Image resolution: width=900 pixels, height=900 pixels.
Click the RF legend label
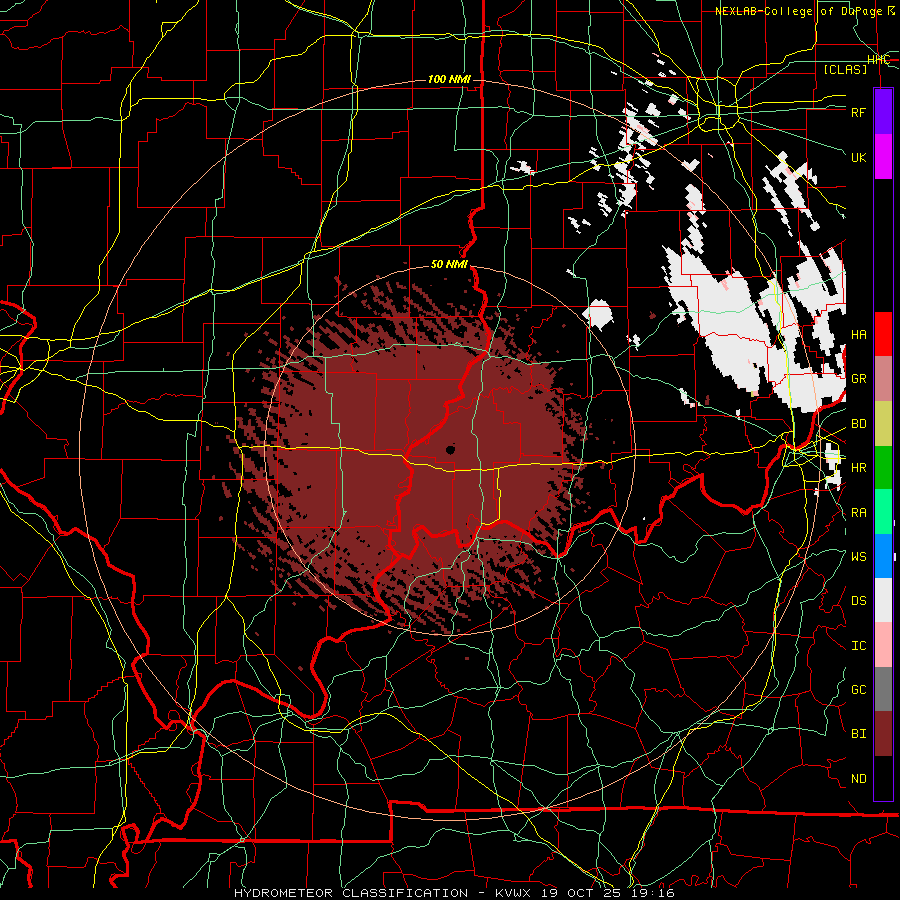click(x=859, y=112)
